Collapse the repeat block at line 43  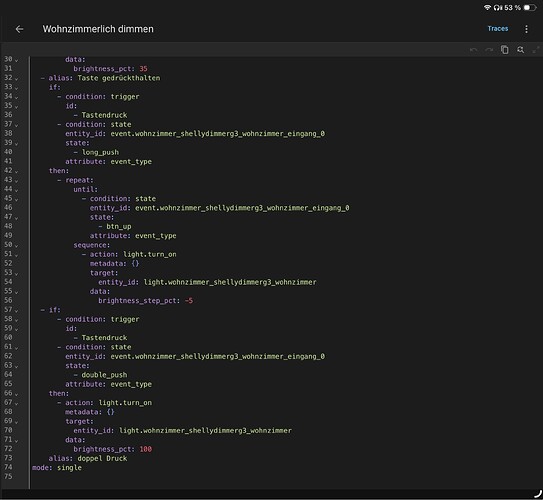click(x=16, y=181)
